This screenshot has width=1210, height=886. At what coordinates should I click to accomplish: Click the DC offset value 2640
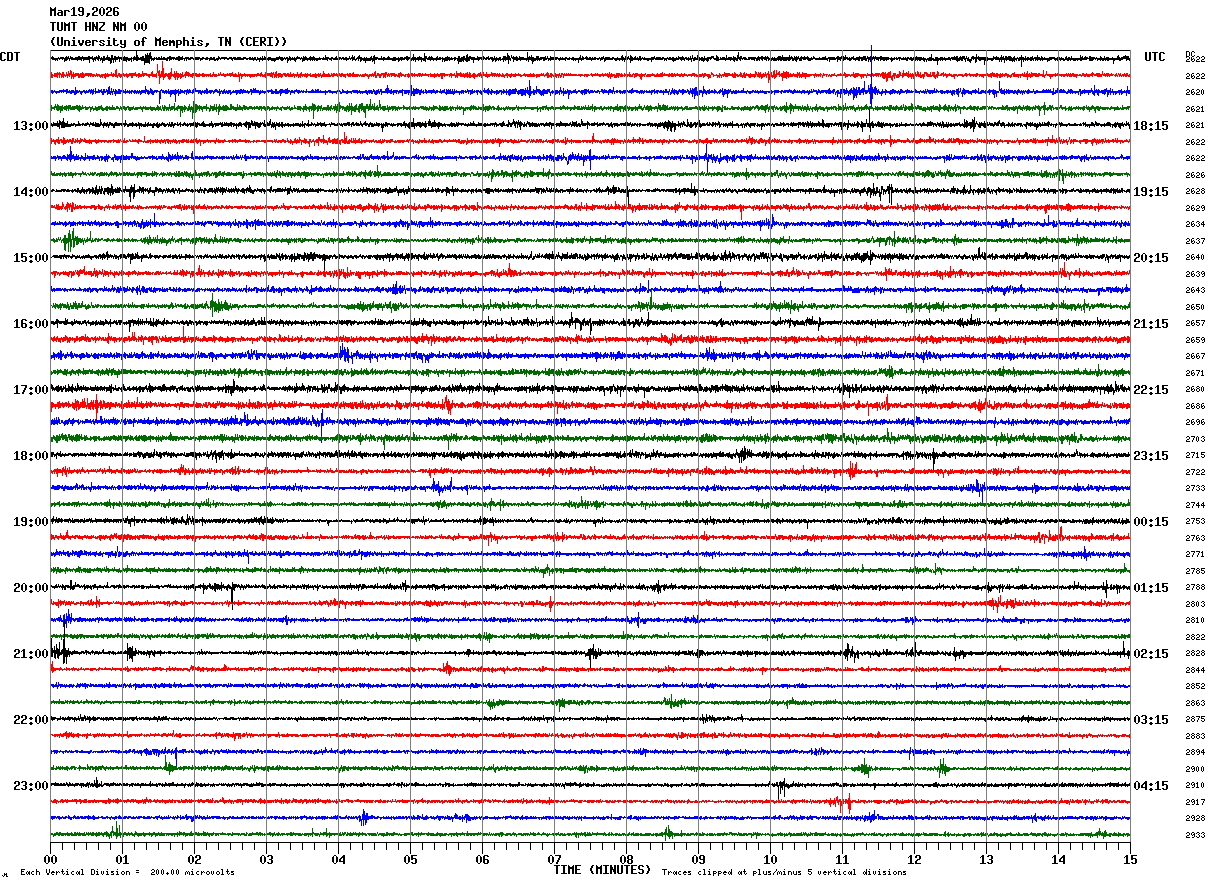point(1195,257)
